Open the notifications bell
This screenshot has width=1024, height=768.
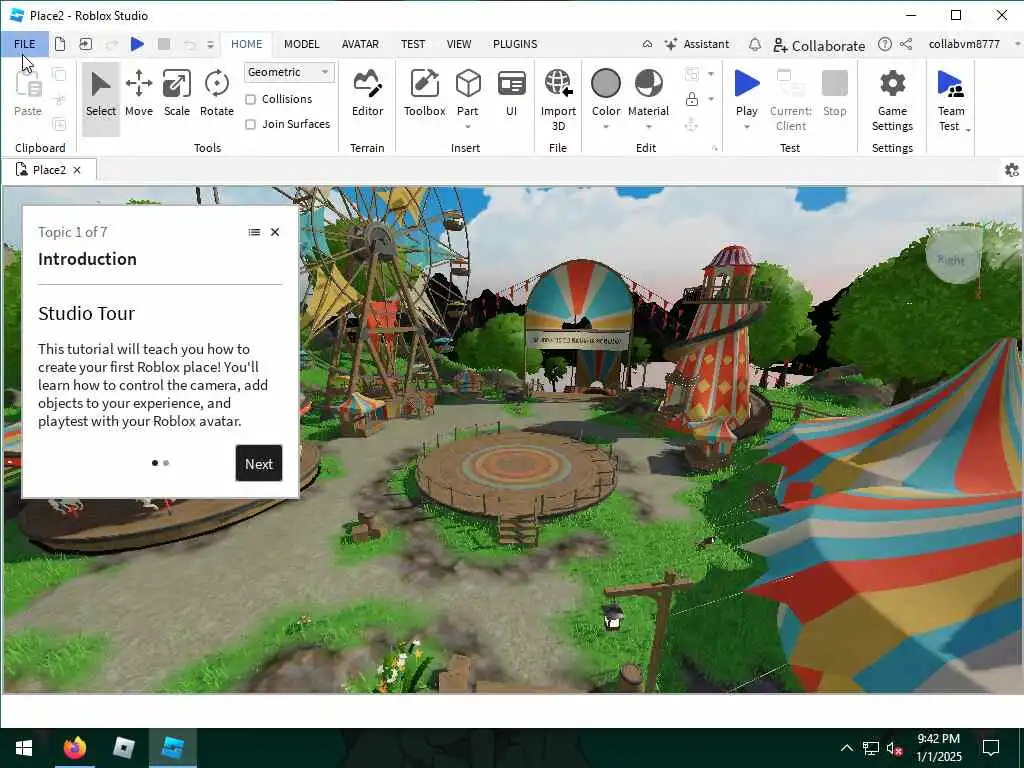(x=754, y=44)
